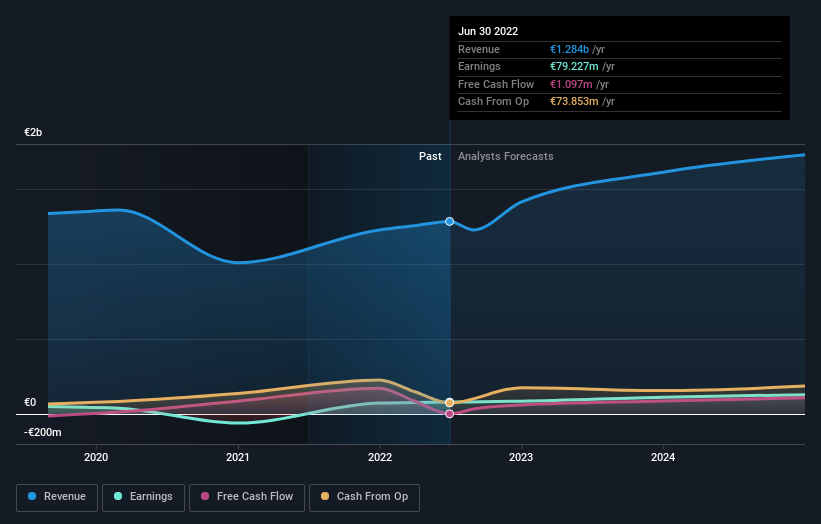Select the 2024 x-axis label
The width and height of the screenshot is (821, 524).
coord(663,458)
